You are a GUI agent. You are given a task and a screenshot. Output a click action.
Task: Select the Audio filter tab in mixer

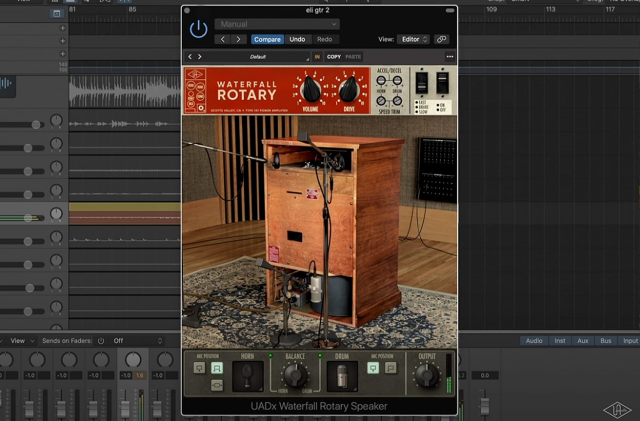coord(536,341)
